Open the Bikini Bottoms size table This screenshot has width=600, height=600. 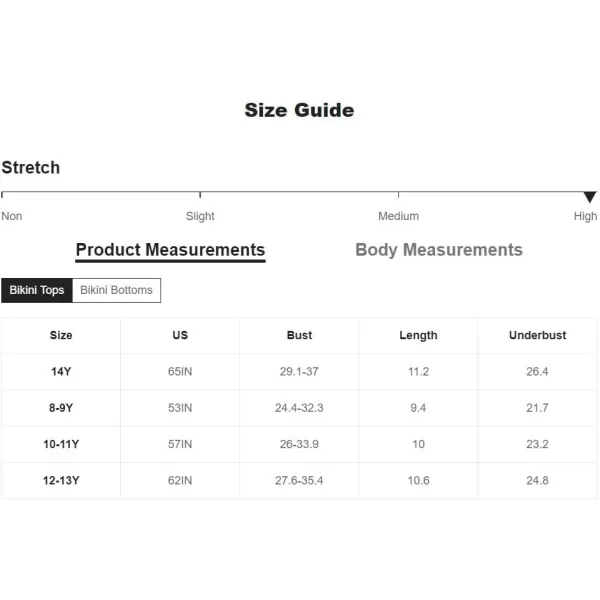pyautogui.click(x=116, y=290)
